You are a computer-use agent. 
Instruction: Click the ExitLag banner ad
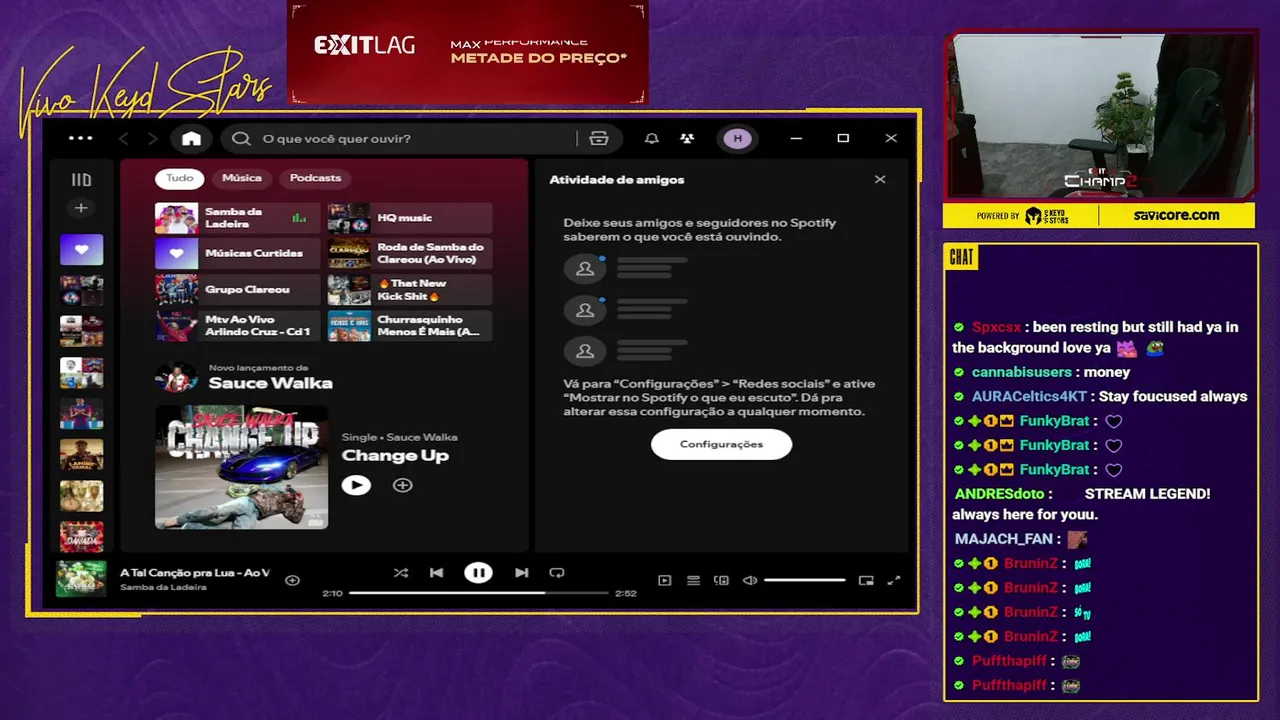pyautogui.click(x=468, y=52)
